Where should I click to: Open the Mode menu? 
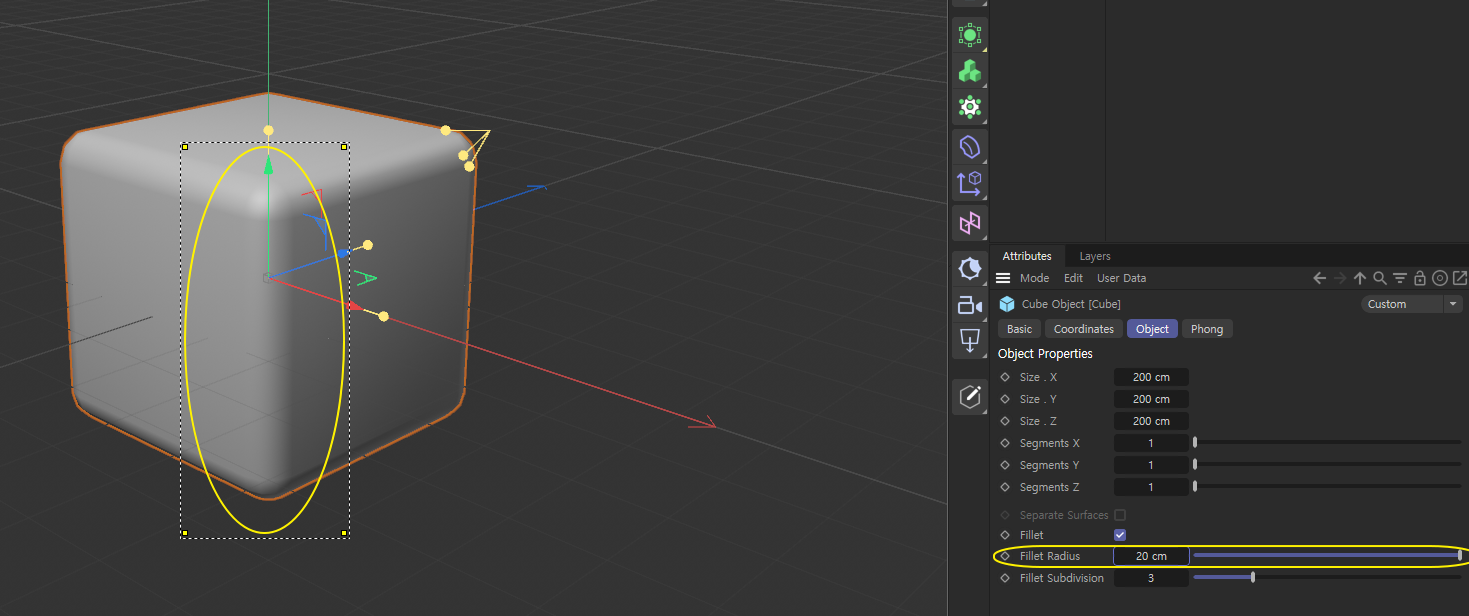point(1034,278)
